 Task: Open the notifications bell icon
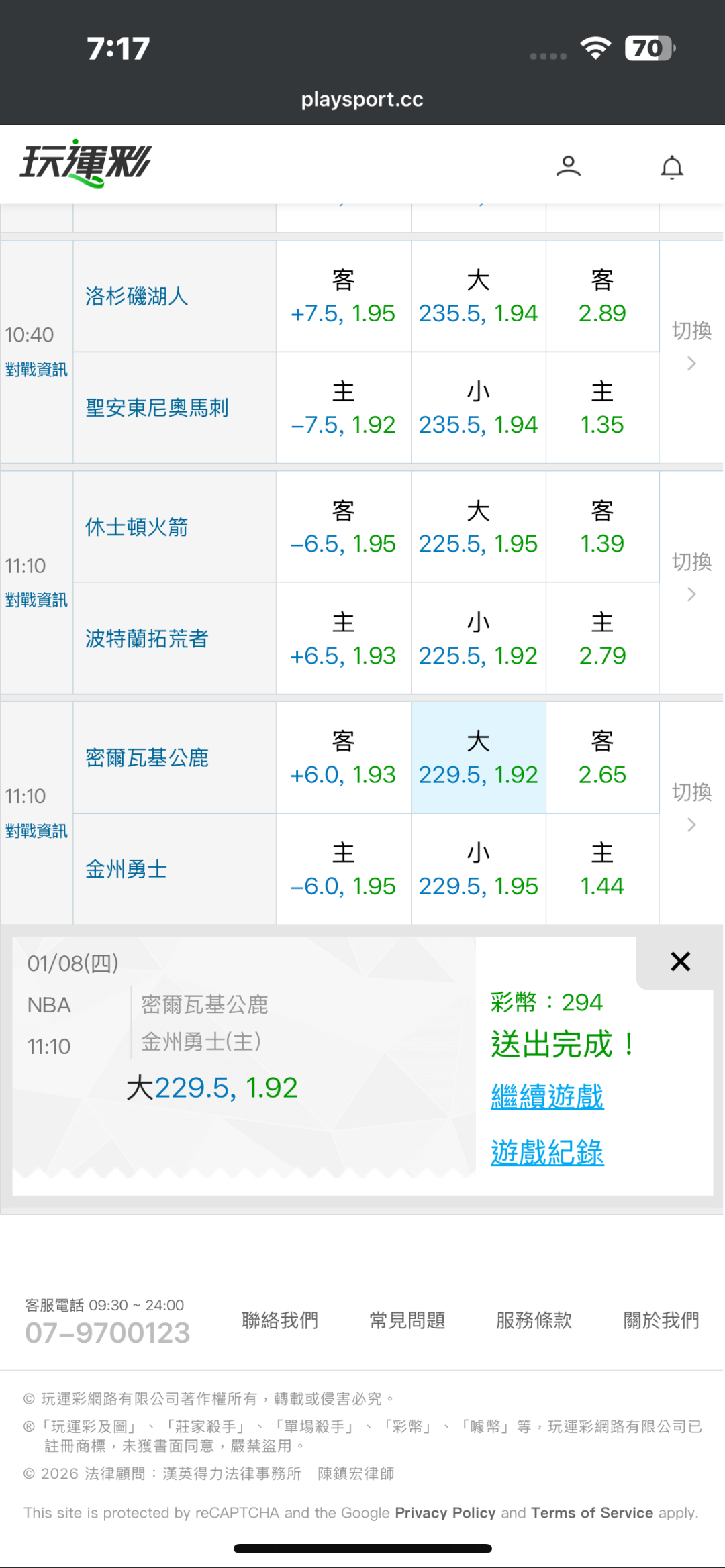pos(671,167)
